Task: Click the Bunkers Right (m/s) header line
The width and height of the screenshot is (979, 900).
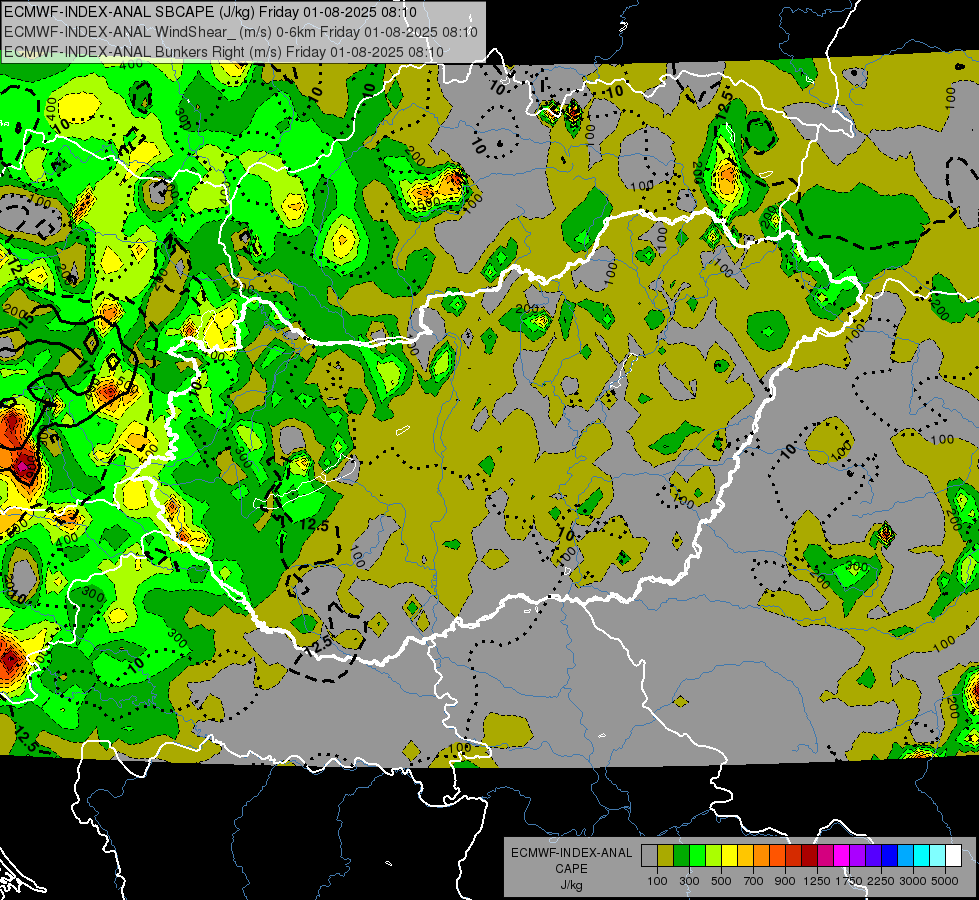Action: click(224, 52)
